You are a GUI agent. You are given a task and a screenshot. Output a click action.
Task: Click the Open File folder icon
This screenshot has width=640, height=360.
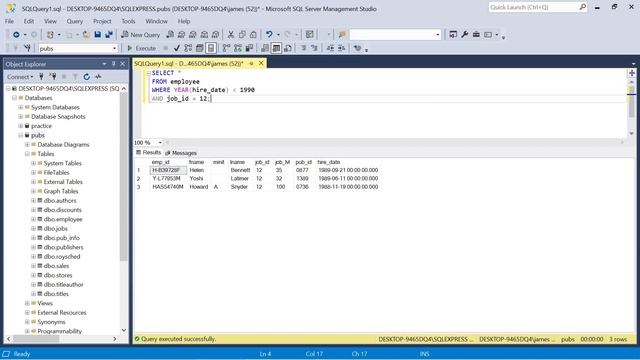[x=86, y=35]
